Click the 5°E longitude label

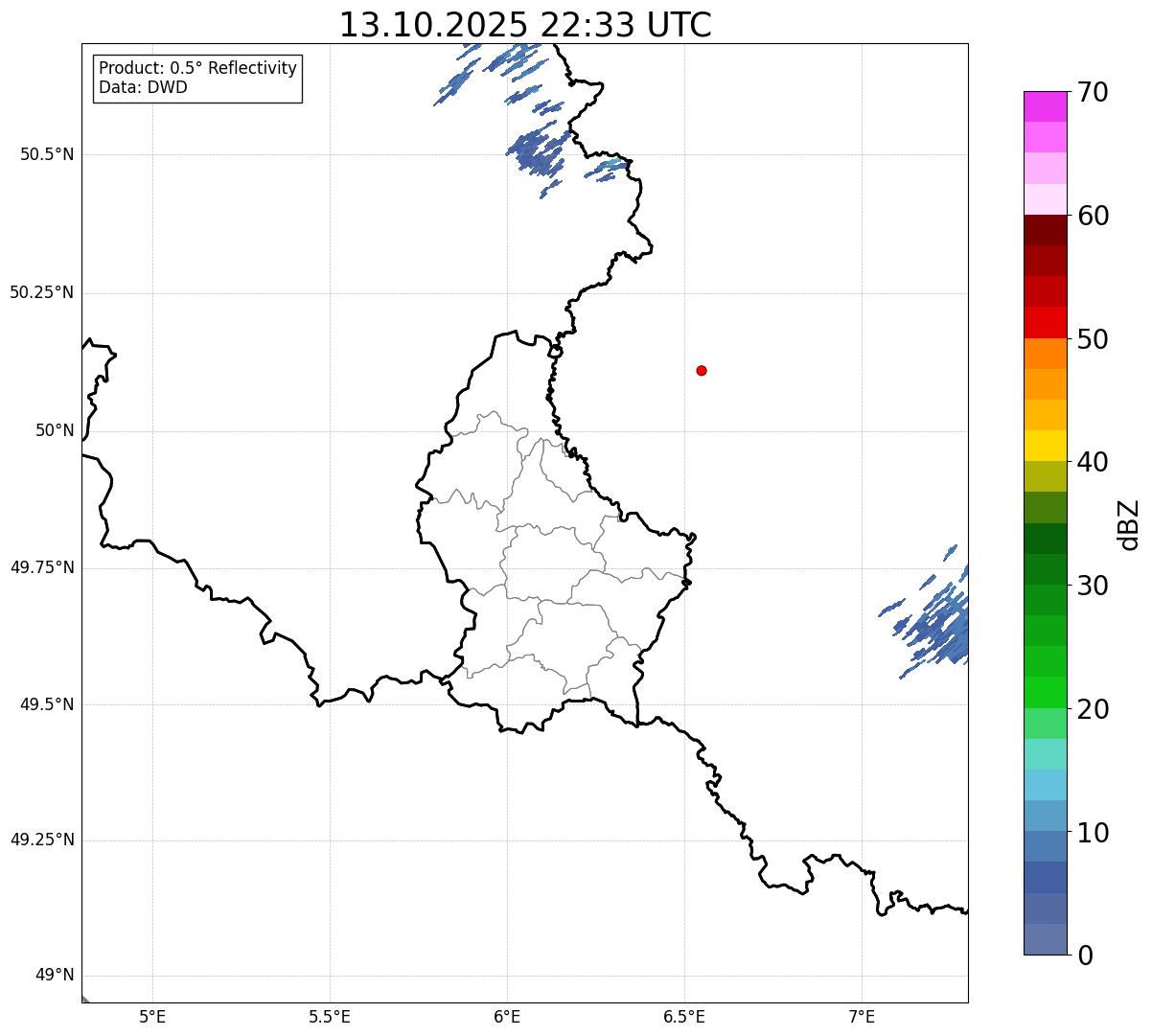[152, 1018]
